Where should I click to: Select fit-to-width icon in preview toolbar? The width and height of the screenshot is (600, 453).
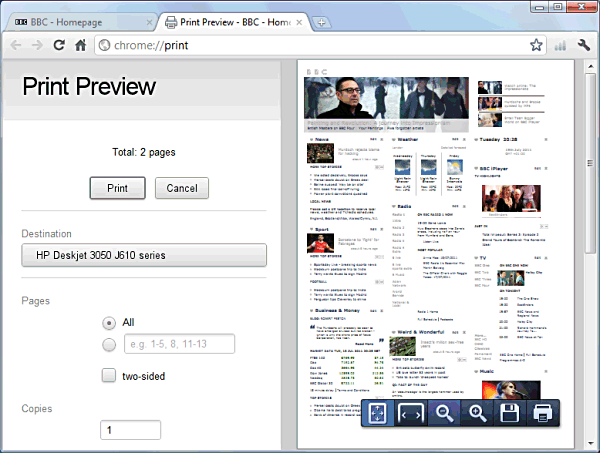(x=411, y=413)
